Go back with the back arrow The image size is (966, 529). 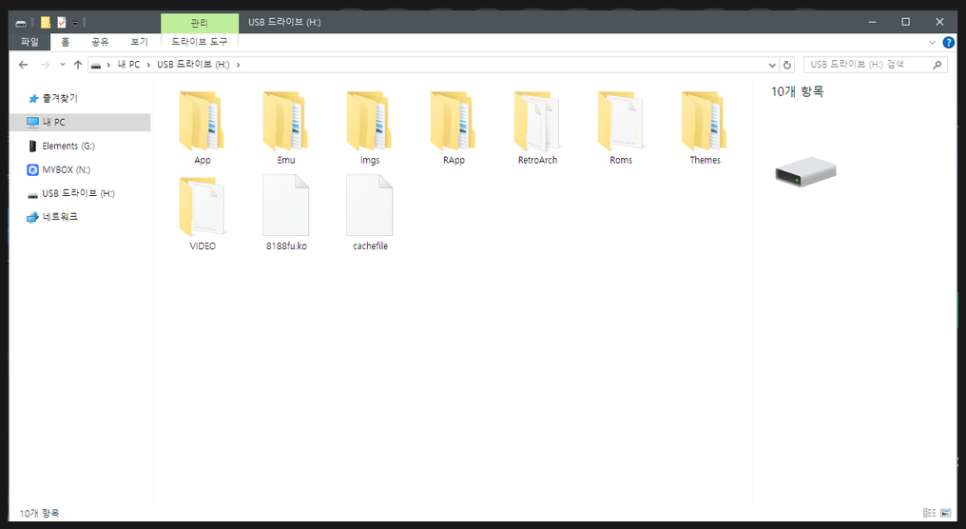coord(23,65)
